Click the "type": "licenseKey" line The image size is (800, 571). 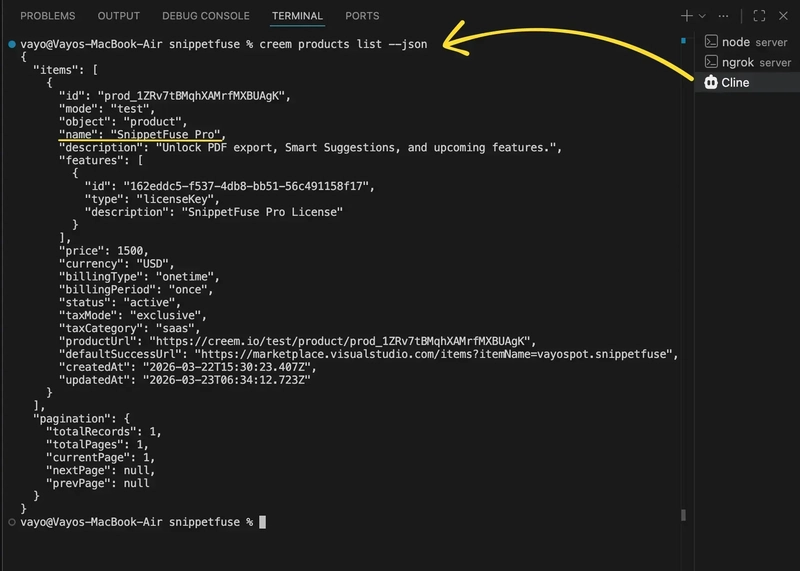click(152, 199)
